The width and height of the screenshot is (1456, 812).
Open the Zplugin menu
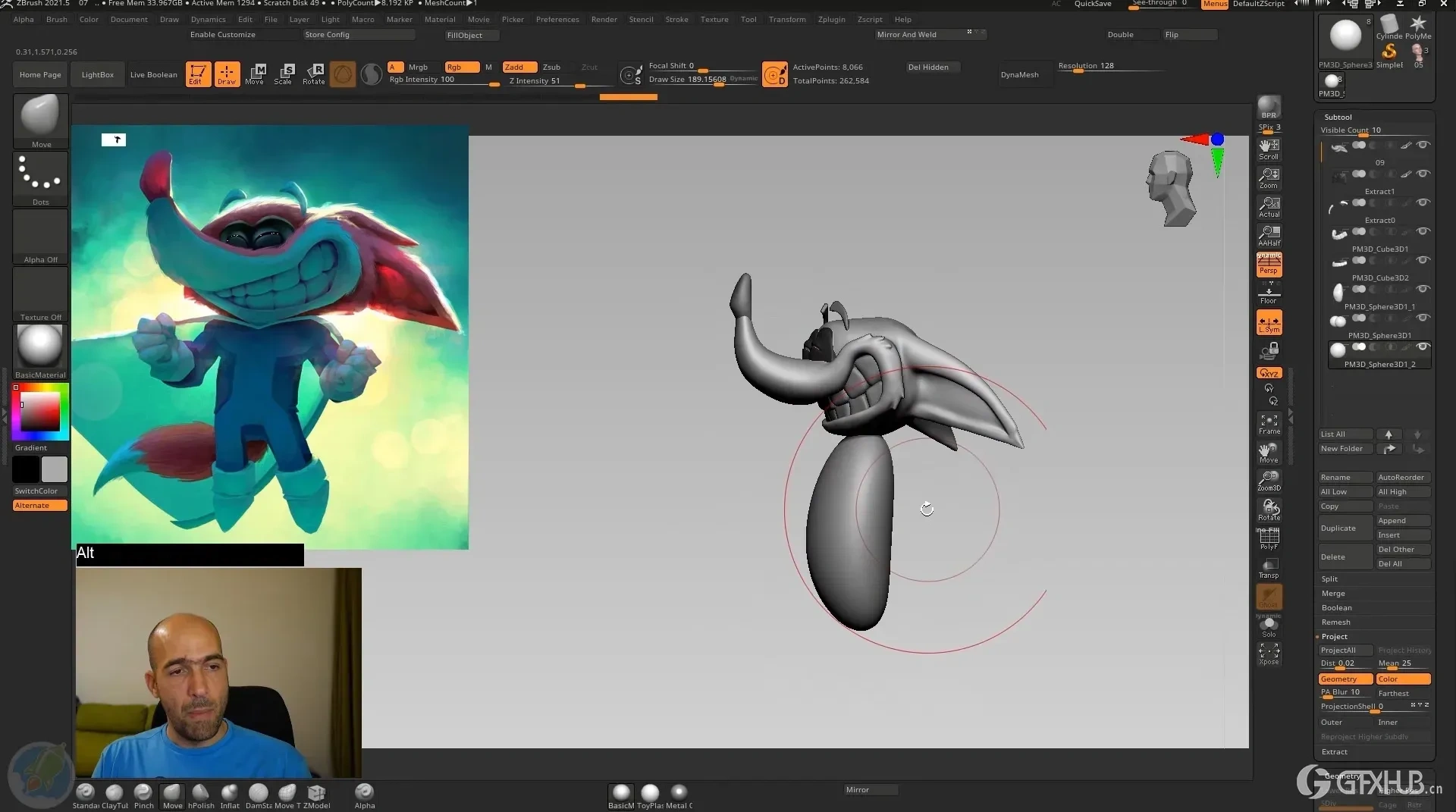tap(831, 19)
